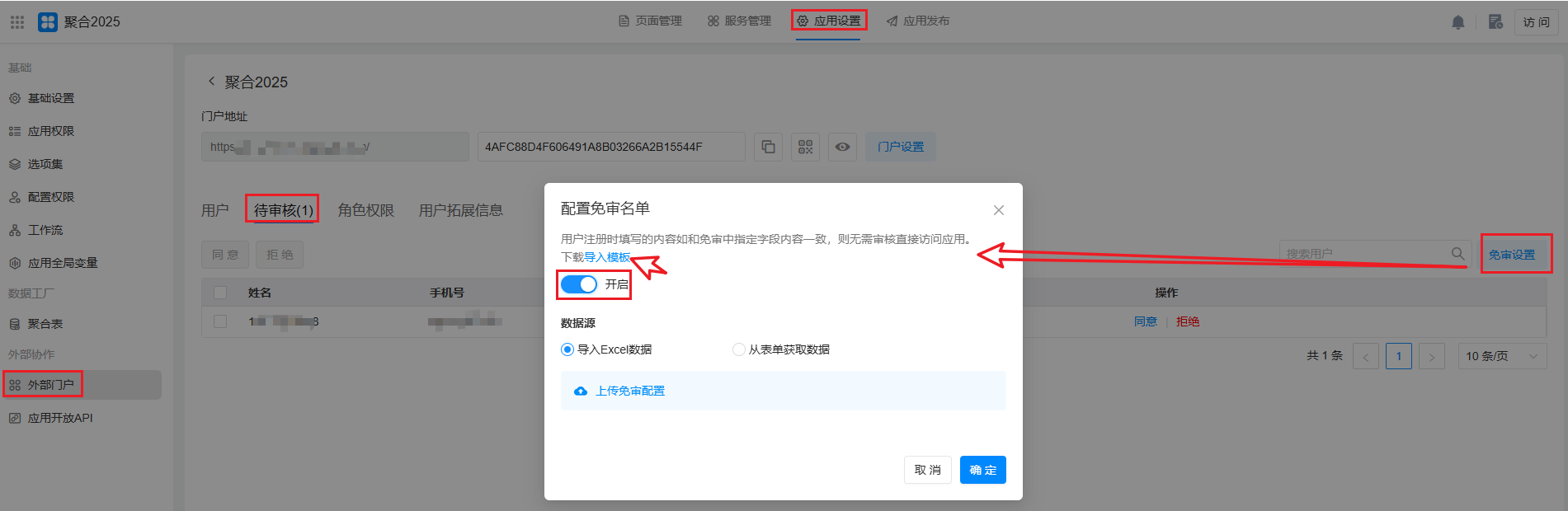Viewport: 1568px width, 511px height.
Task: Check the select-all checkbox in table header
Action: [220, 293]
